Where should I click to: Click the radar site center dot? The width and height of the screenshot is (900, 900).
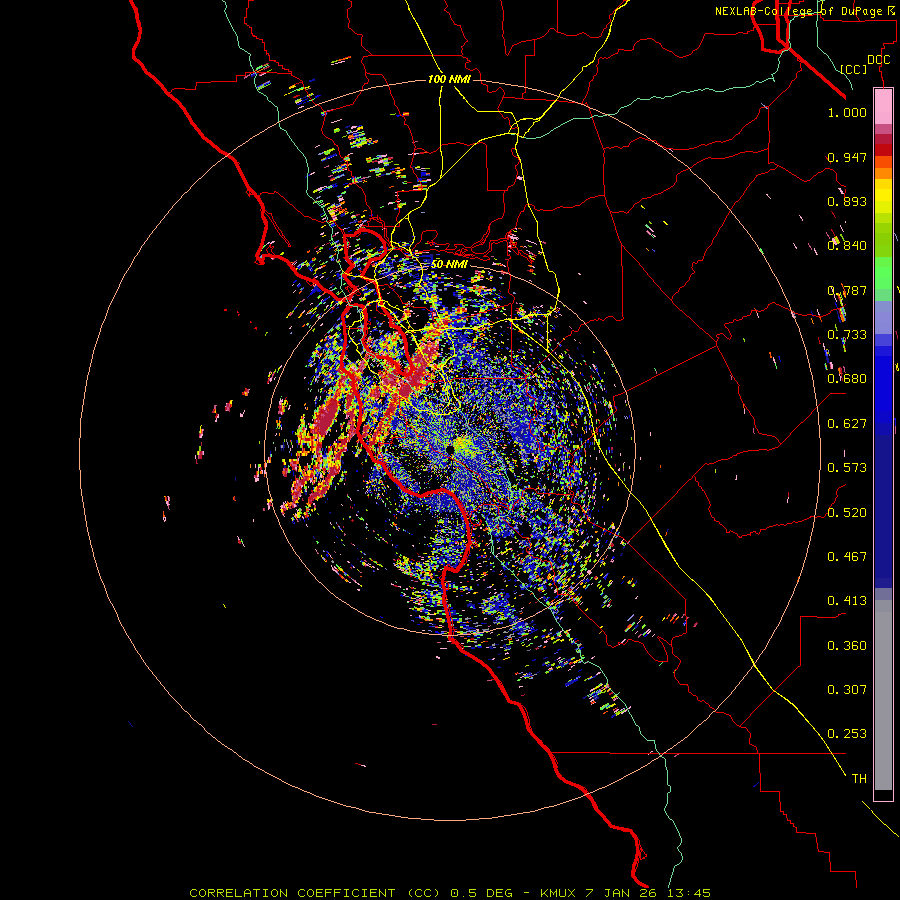(450, 450)
